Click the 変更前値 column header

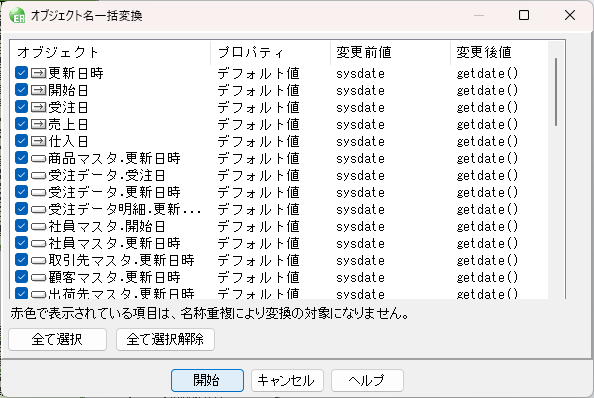[391, 52]
